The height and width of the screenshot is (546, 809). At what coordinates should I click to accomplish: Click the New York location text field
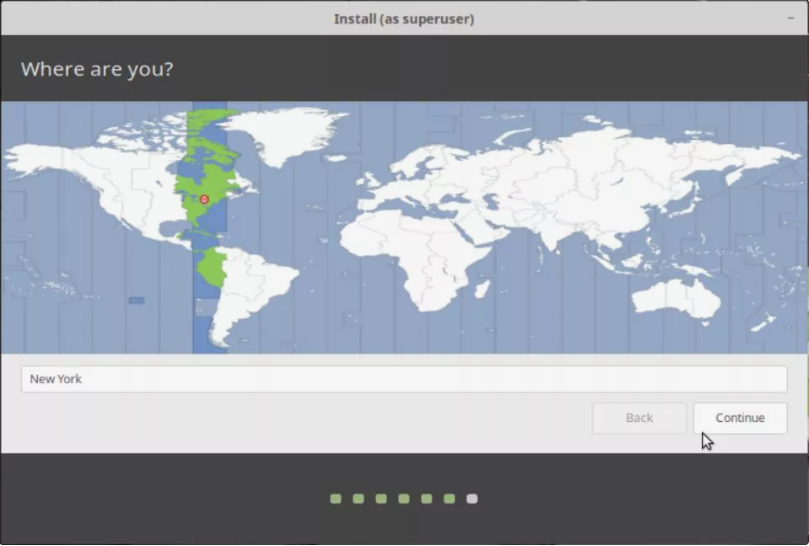[404, 379]
